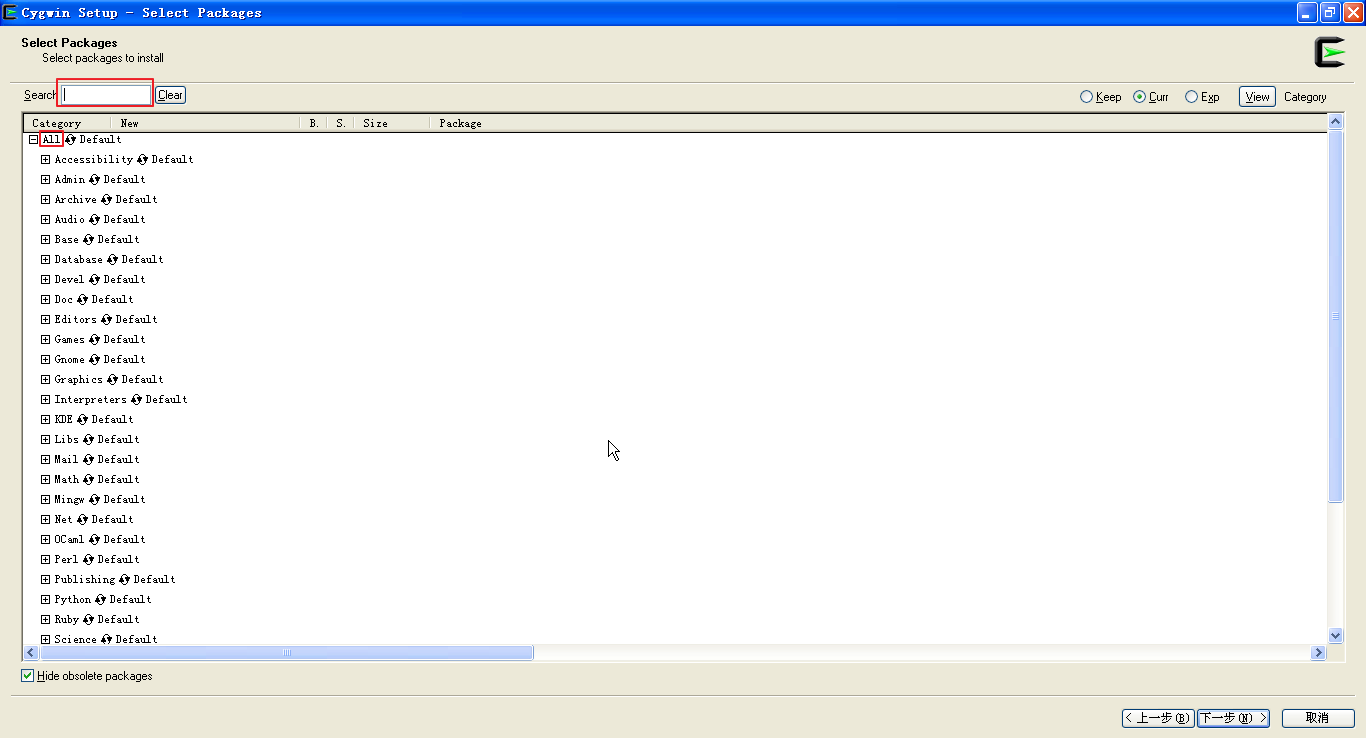The width and height of the screenshot is (1366, 738).
Task: Expand the Net category
Action: [45, 520]
